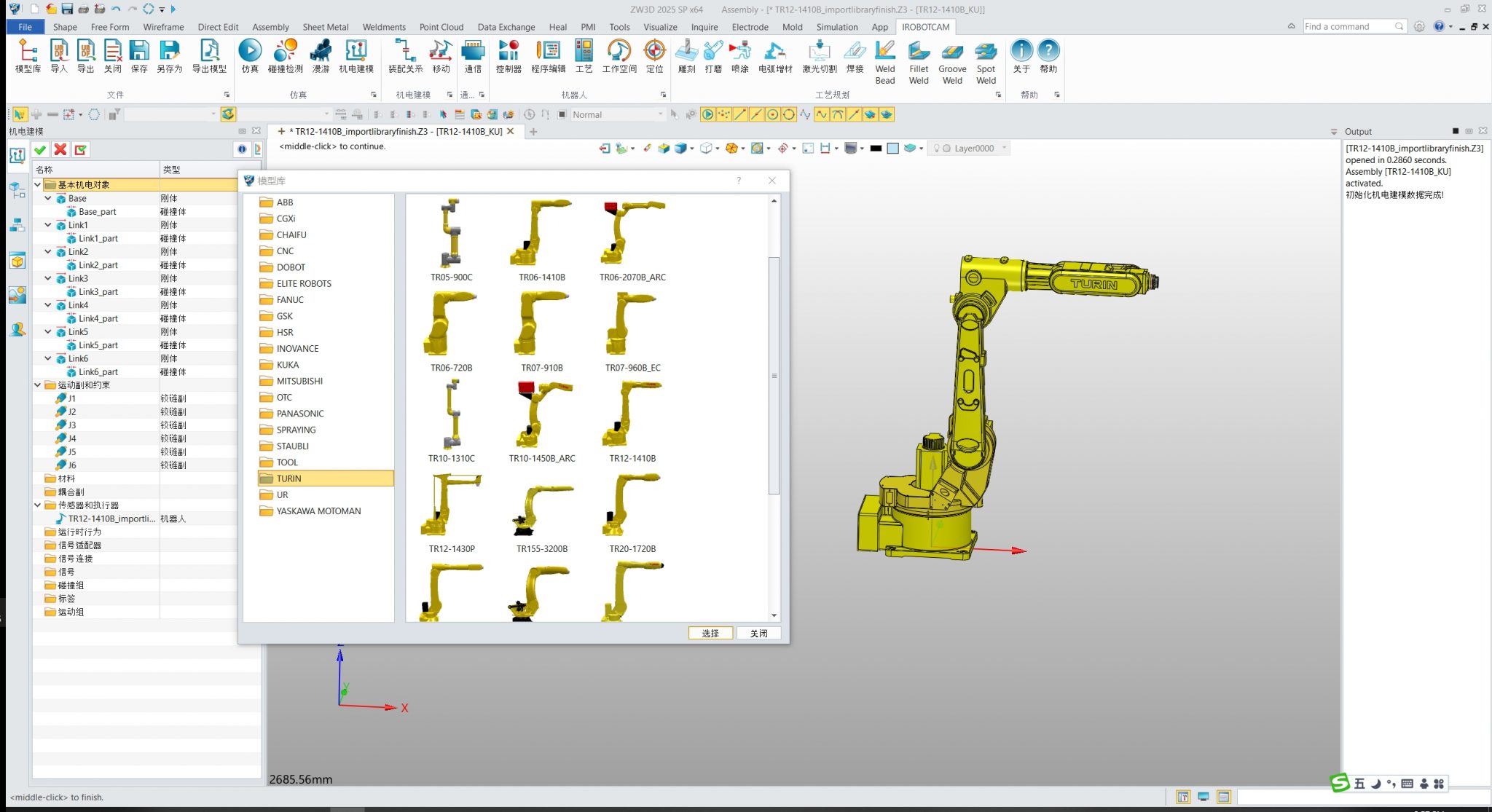The width and height of the screenshot is (1492, 812).
Task: Click the 模型库 model library icon
Action: 27,58
